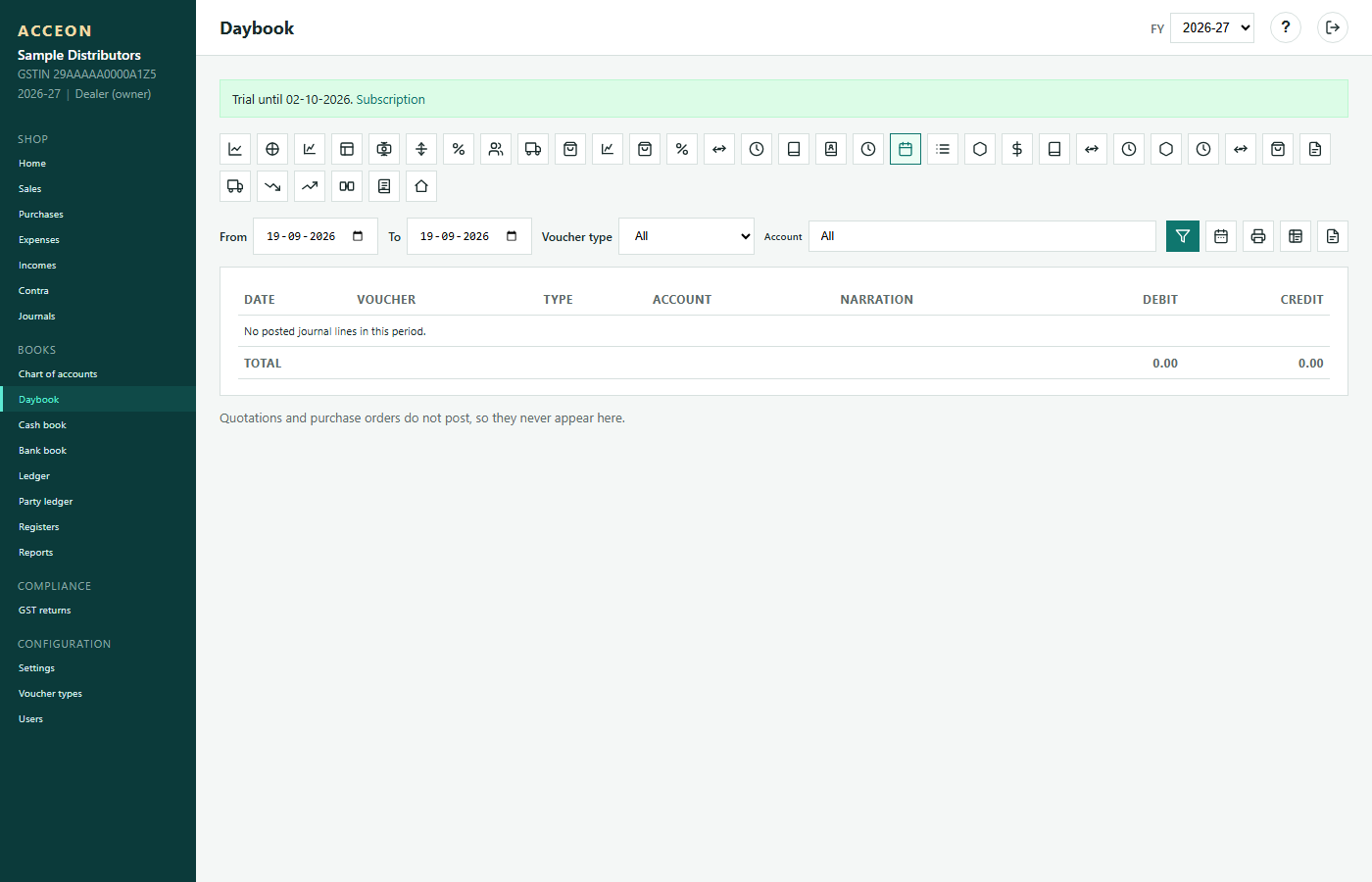This screenshot has height=882, width=1372.
Task: Open the FY 2026-27 dropdown
Action: pos(1212,27)
